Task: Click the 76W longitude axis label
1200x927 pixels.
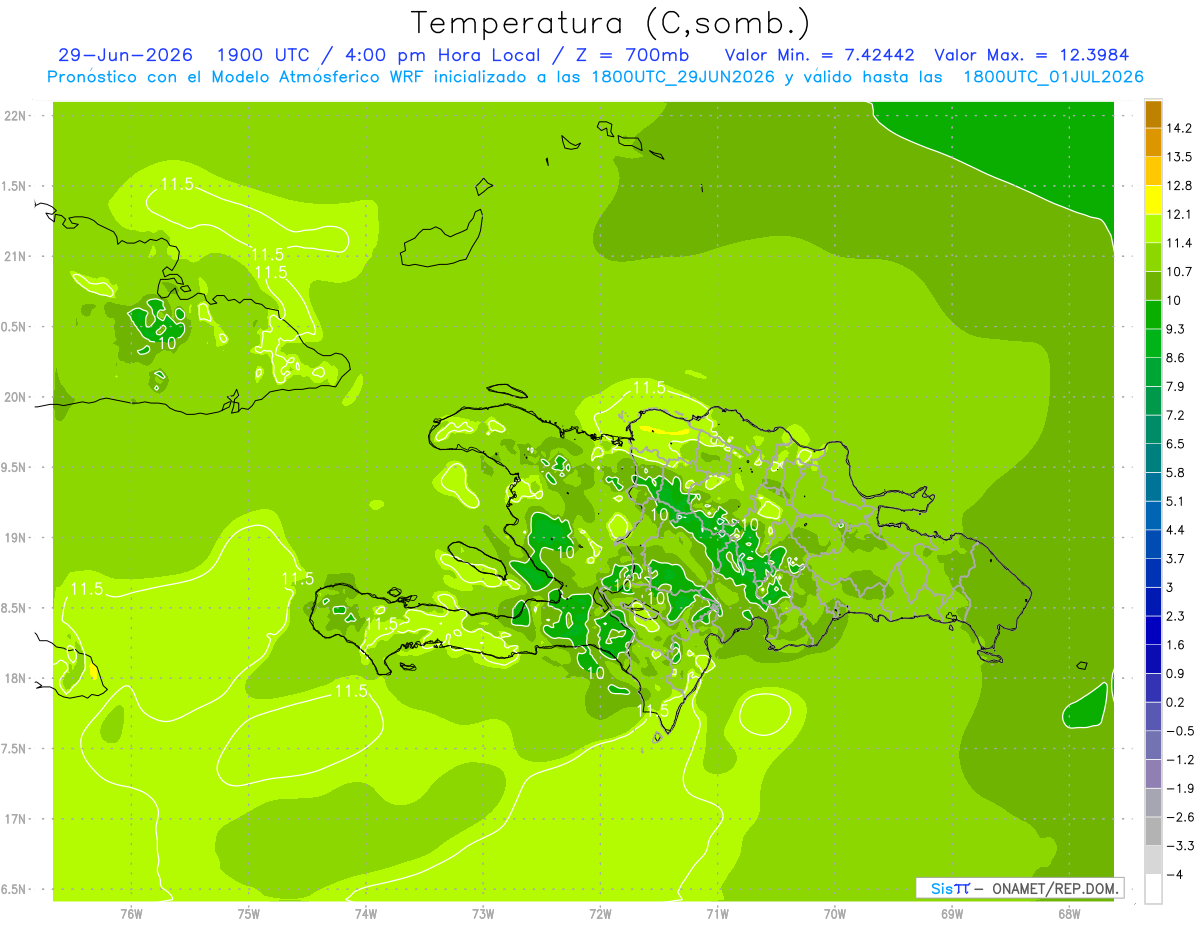Action: click(131, 913)
